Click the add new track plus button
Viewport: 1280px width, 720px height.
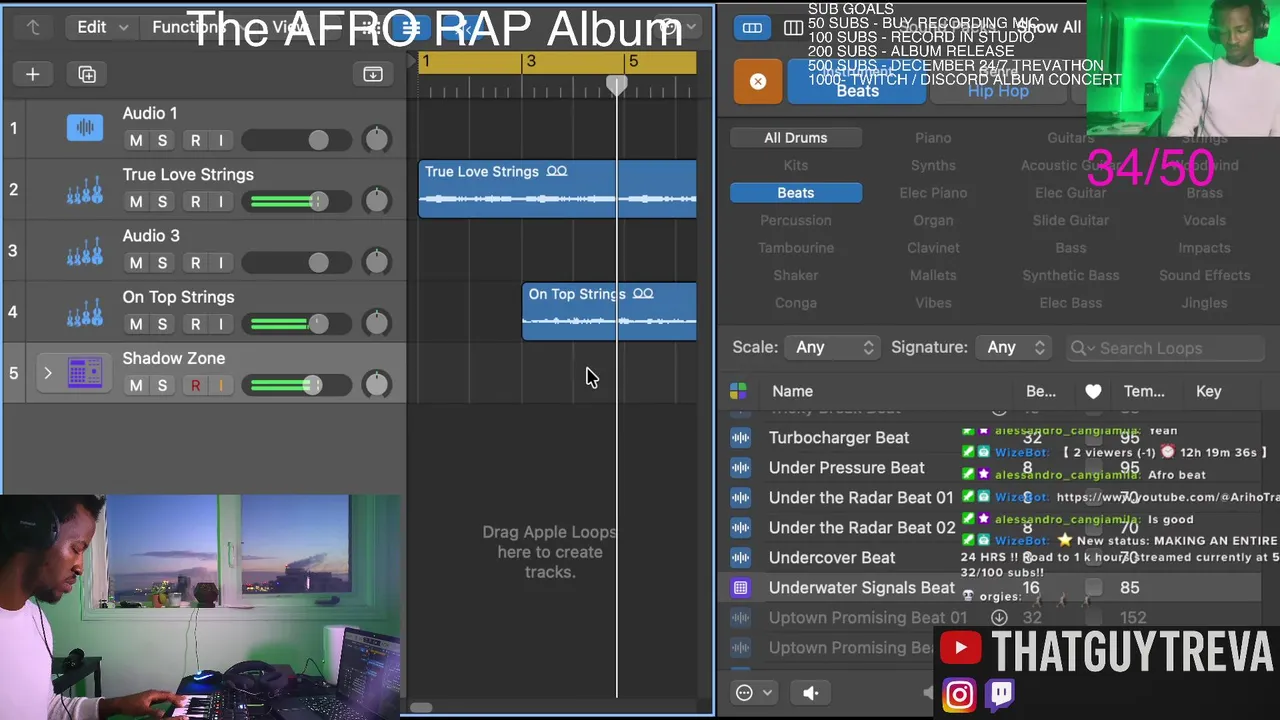point(32,74)
